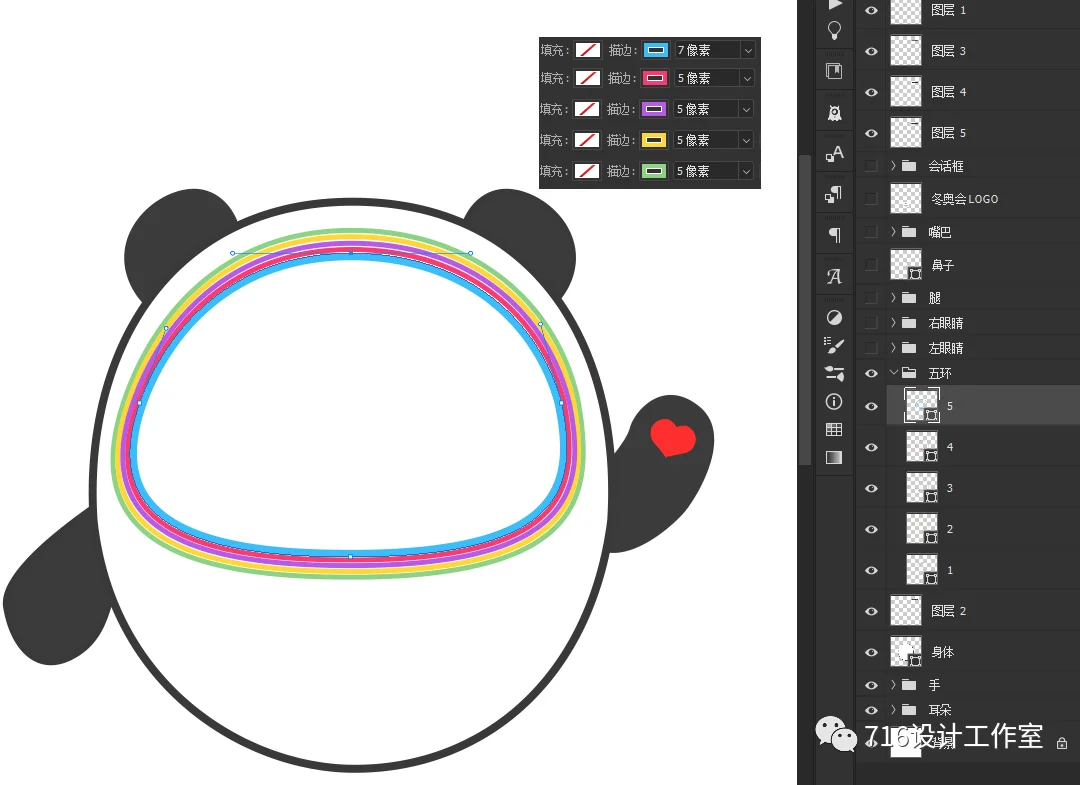This screenshot has height=785, width=1080.
Task: Expand the 耳朵 layer group
Action: point(893,710)
